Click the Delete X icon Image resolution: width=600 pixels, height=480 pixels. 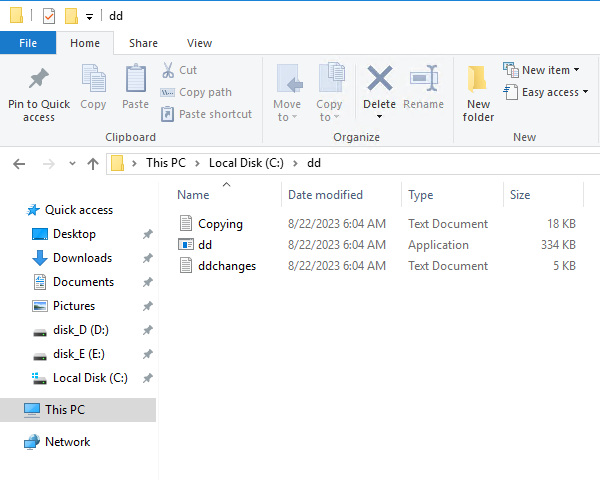tap(379, 78)
